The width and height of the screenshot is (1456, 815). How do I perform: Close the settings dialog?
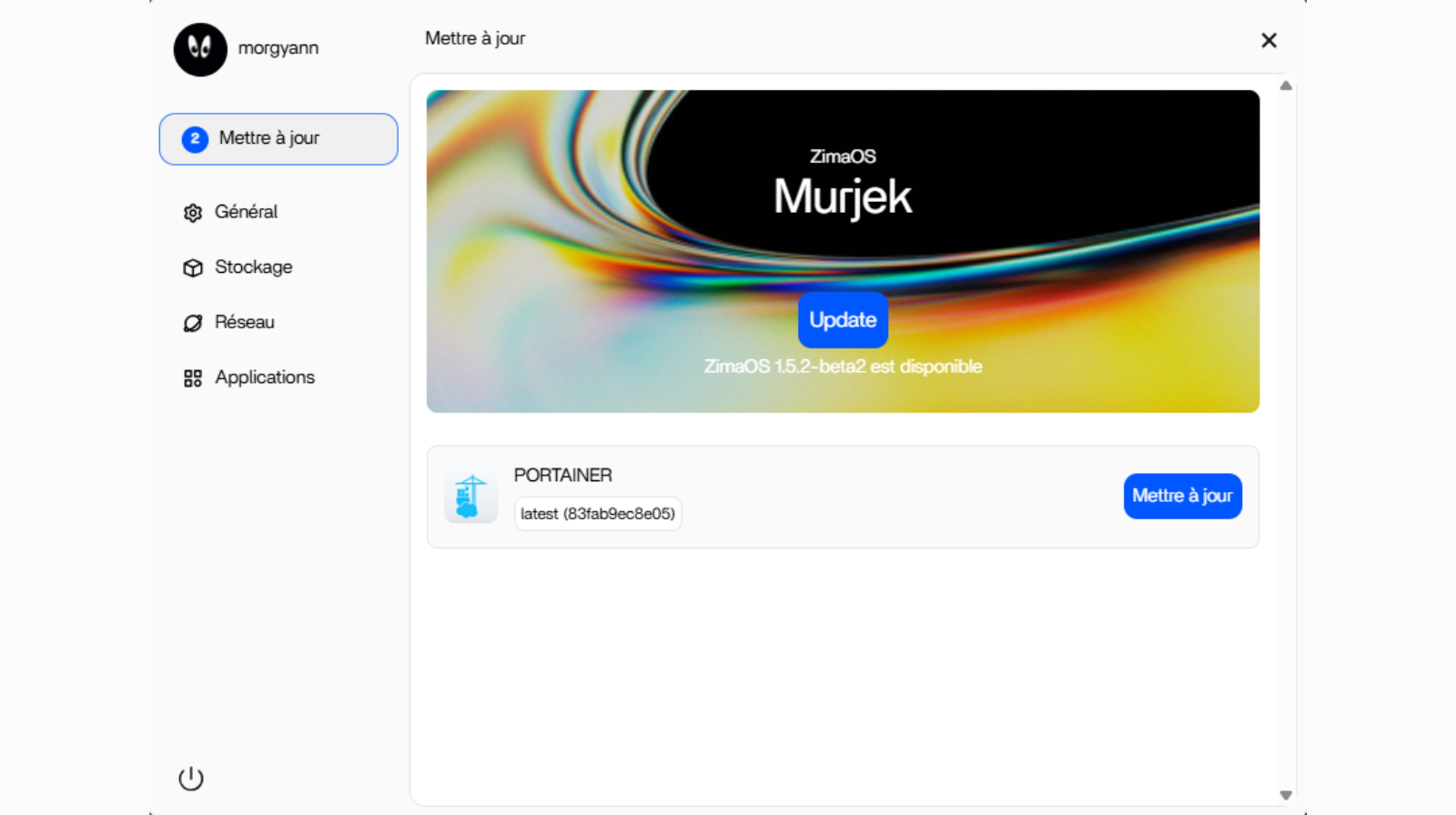(1269, 40)
